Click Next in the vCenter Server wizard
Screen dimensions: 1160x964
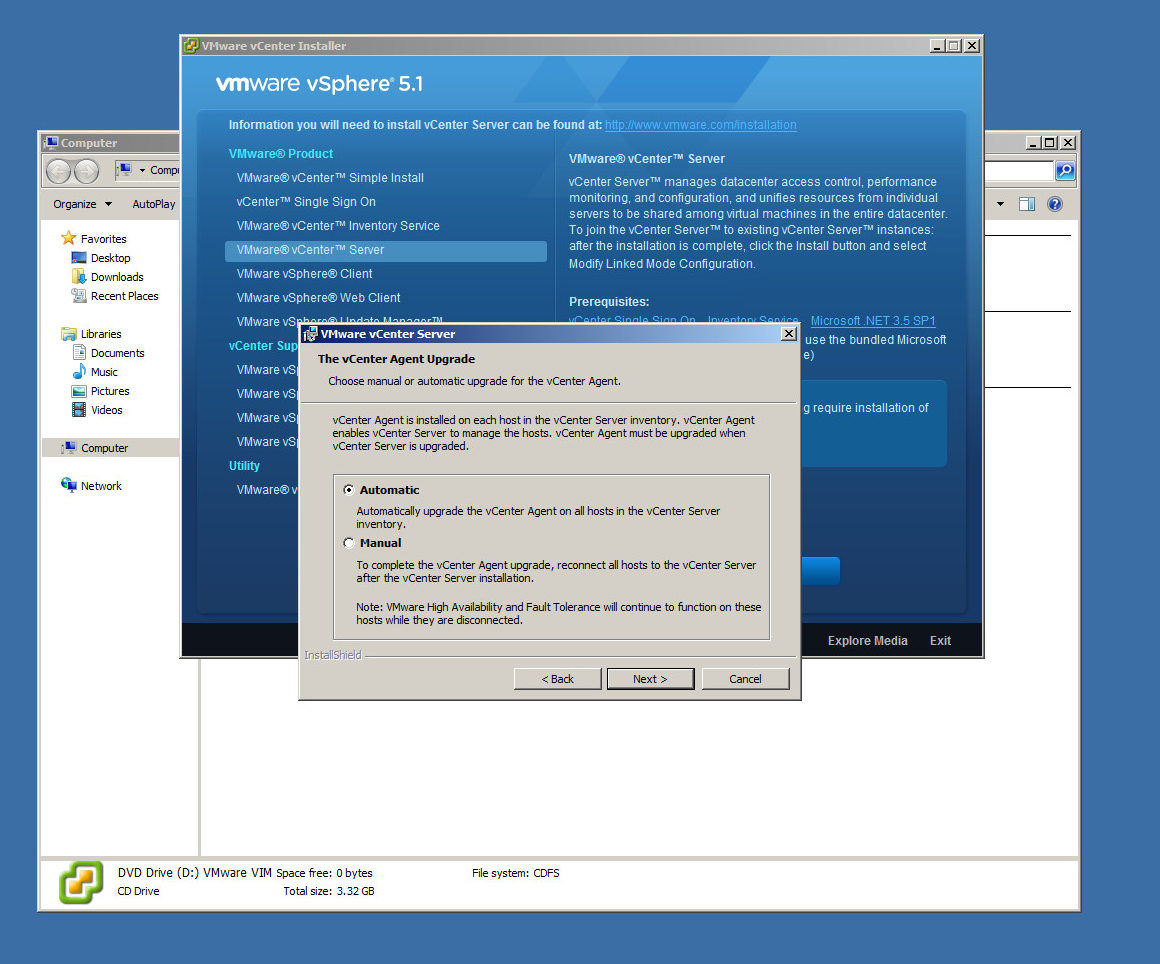pos(650,679)
